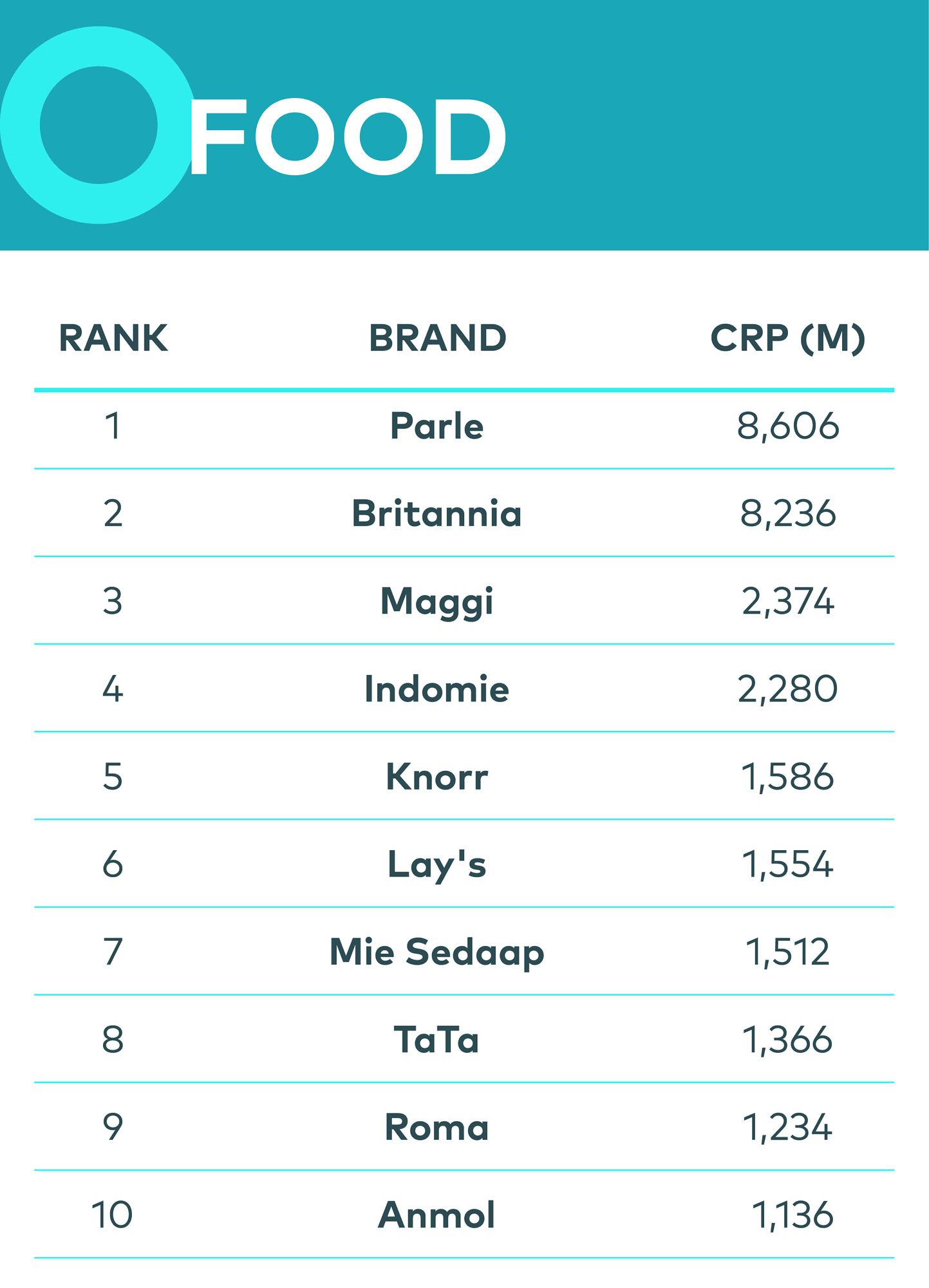This screenshot has width=929, height=1288.
Task: Select the RANK column header
Action: pos(113,338)
